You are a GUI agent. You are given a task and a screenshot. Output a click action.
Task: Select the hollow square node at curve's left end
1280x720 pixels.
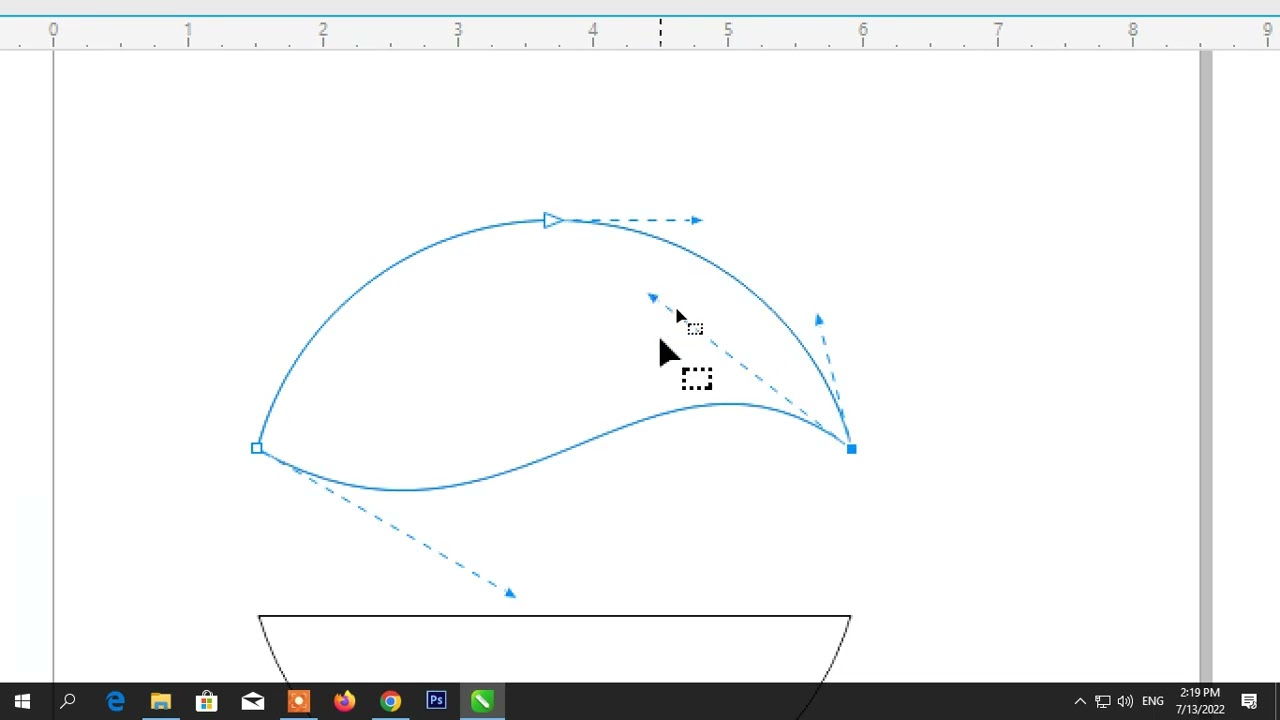(257, 448)
